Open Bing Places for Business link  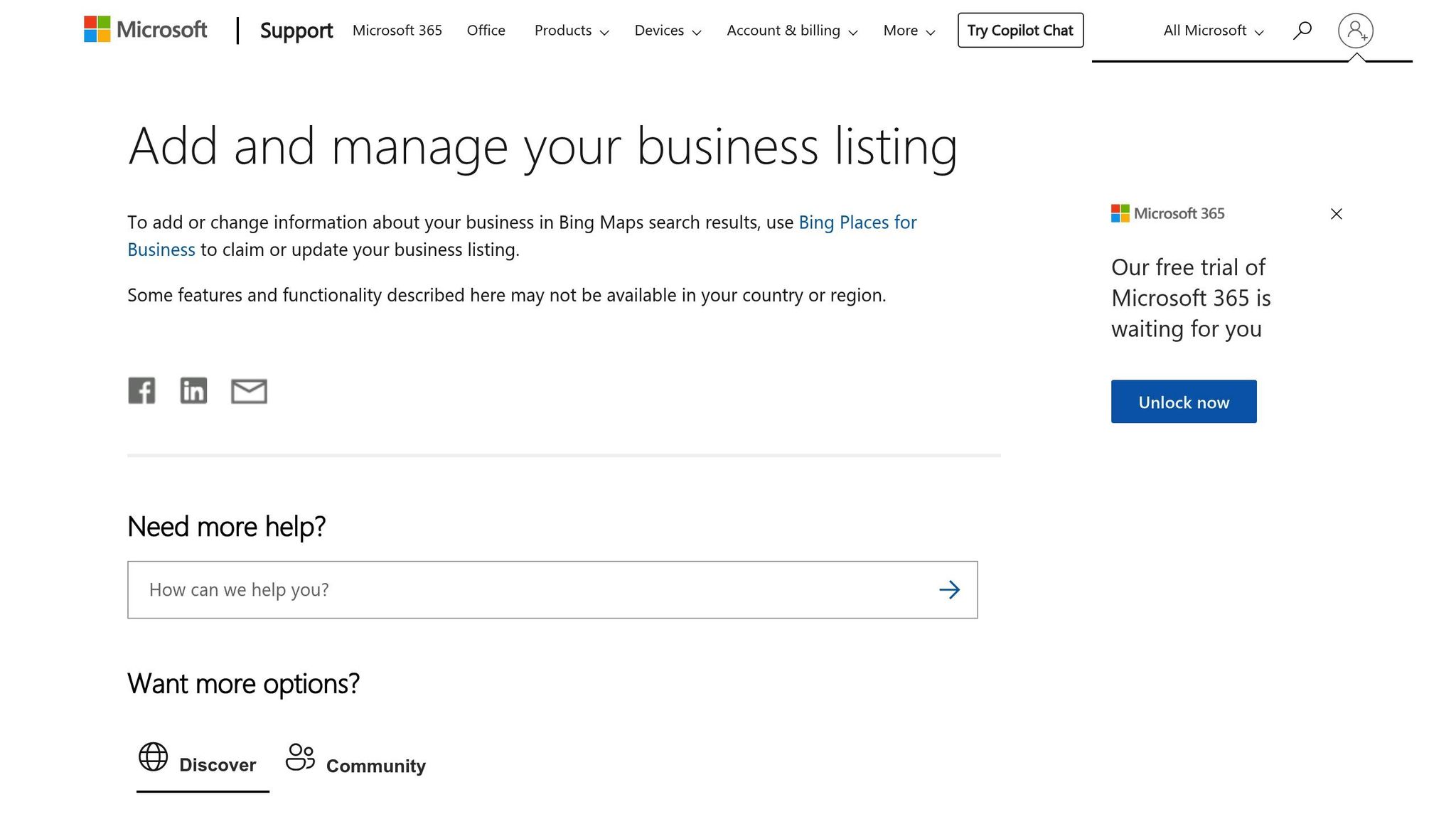coord(857,222)
